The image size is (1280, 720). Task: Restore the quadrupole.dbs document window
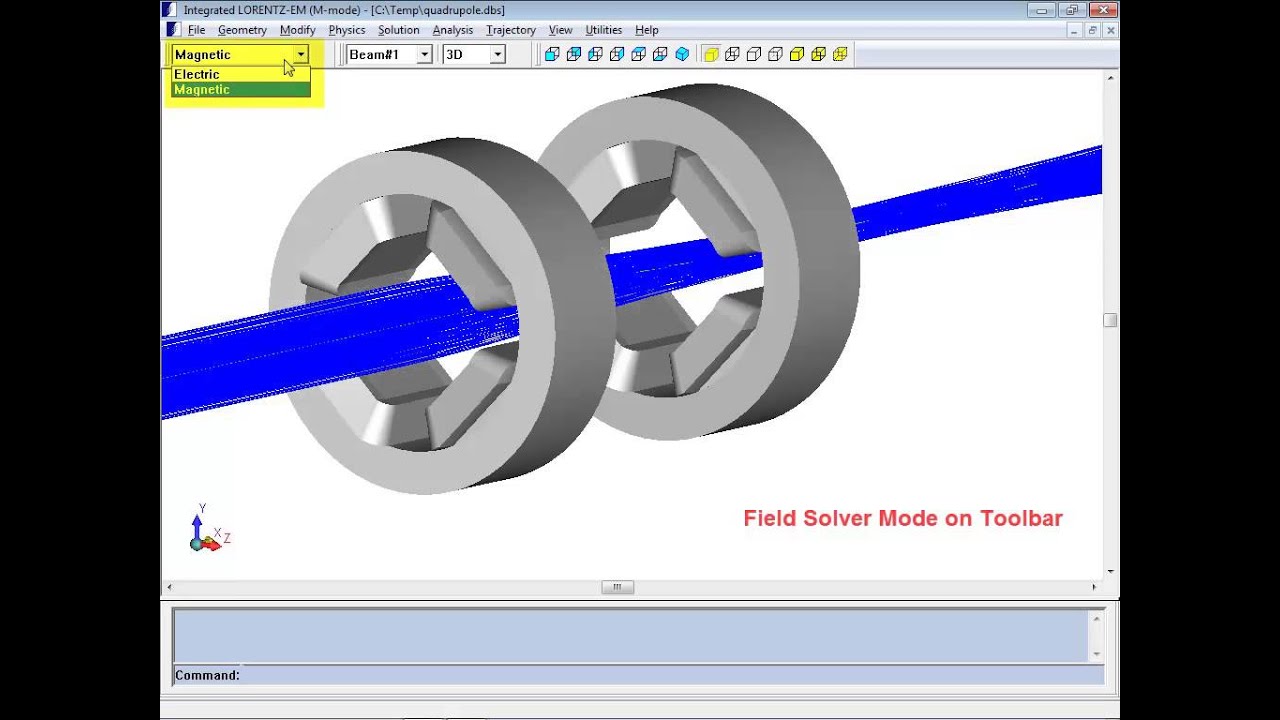(x=1093, y=31)
